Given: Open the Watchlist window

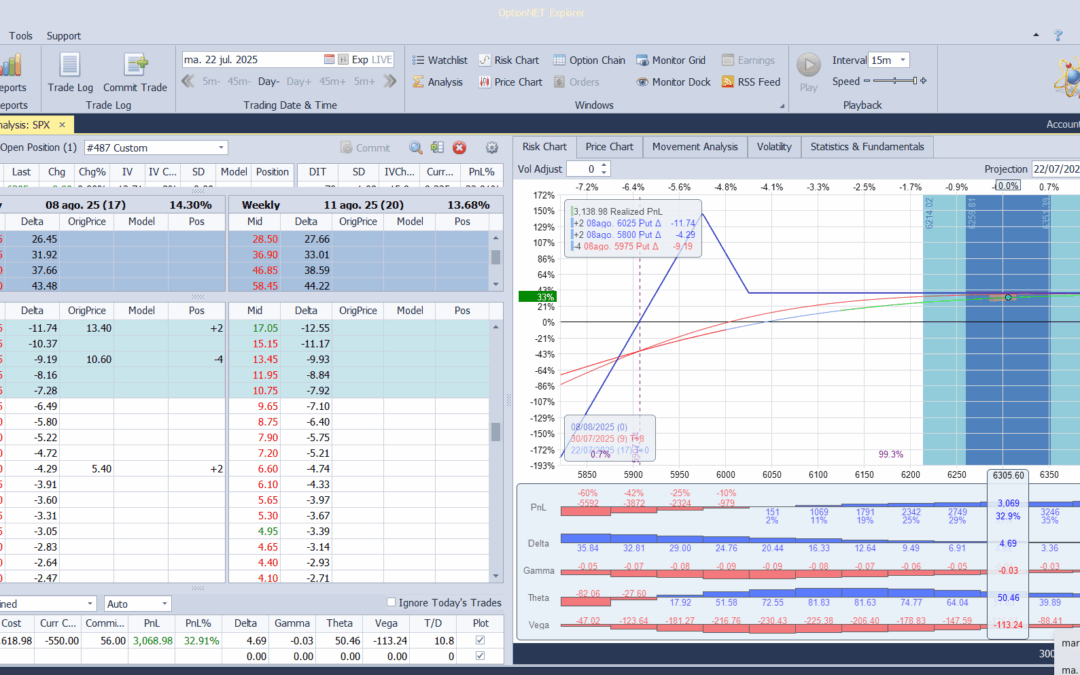Looking at the screenshot, I should click(x=439, y=60).
